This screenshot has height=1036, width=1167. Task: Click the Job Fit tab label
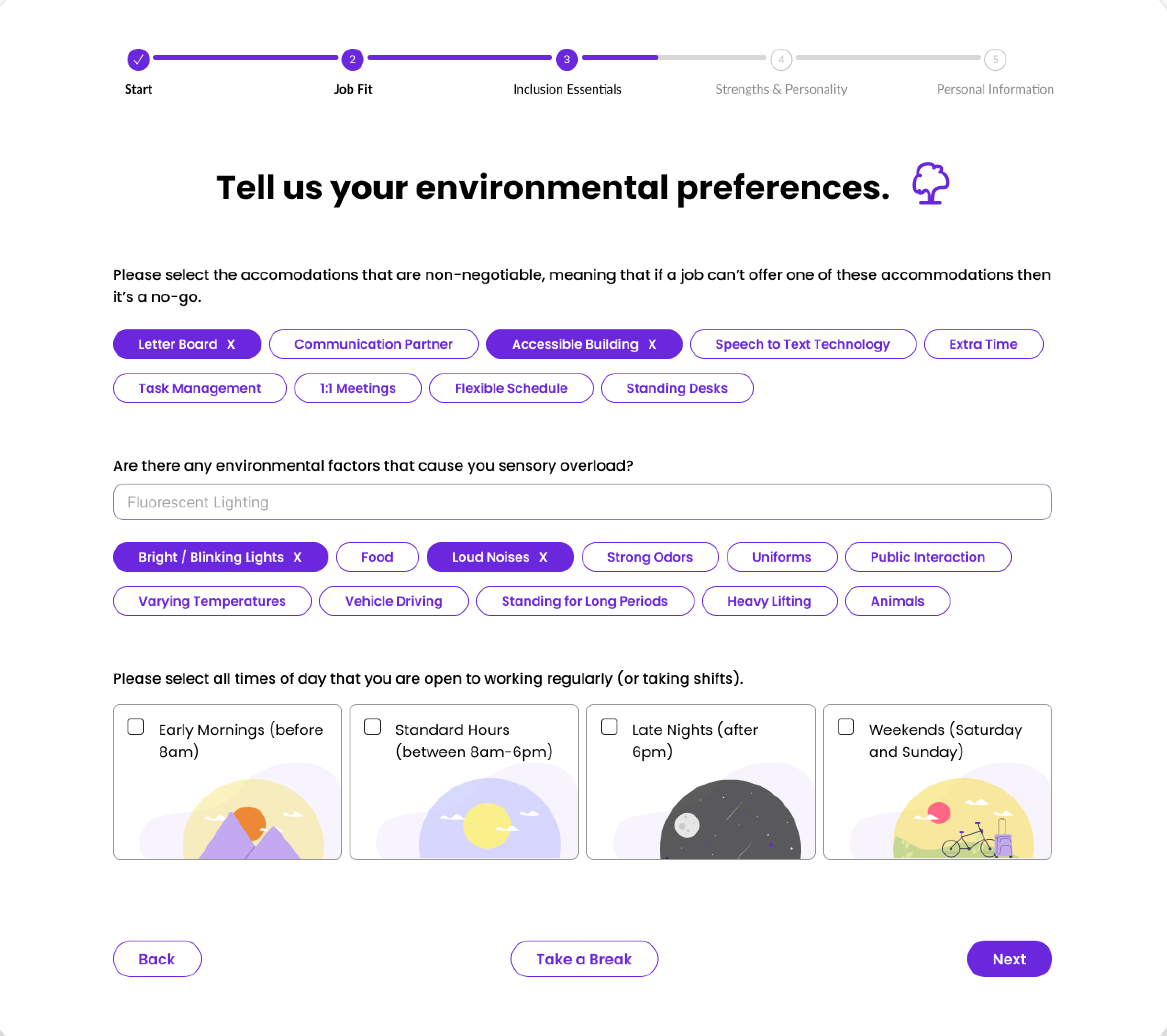(x=353, y=89)
